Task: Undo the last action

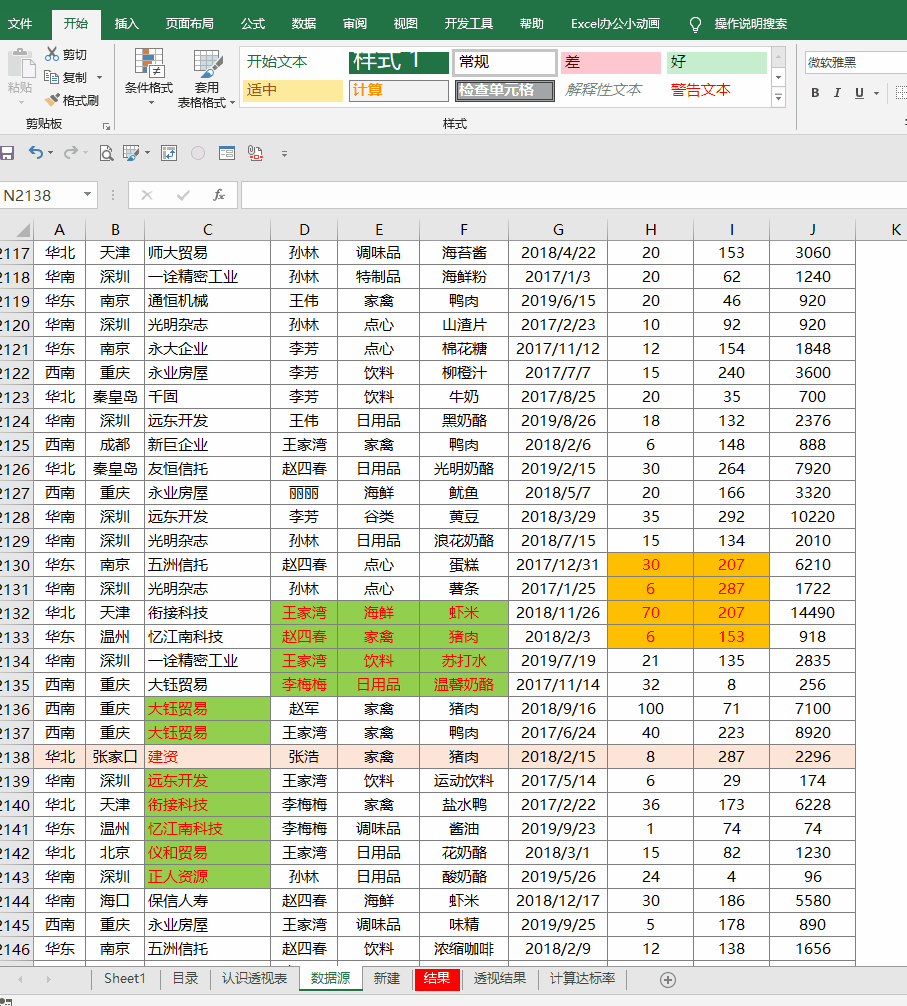Action: point(36,153)
